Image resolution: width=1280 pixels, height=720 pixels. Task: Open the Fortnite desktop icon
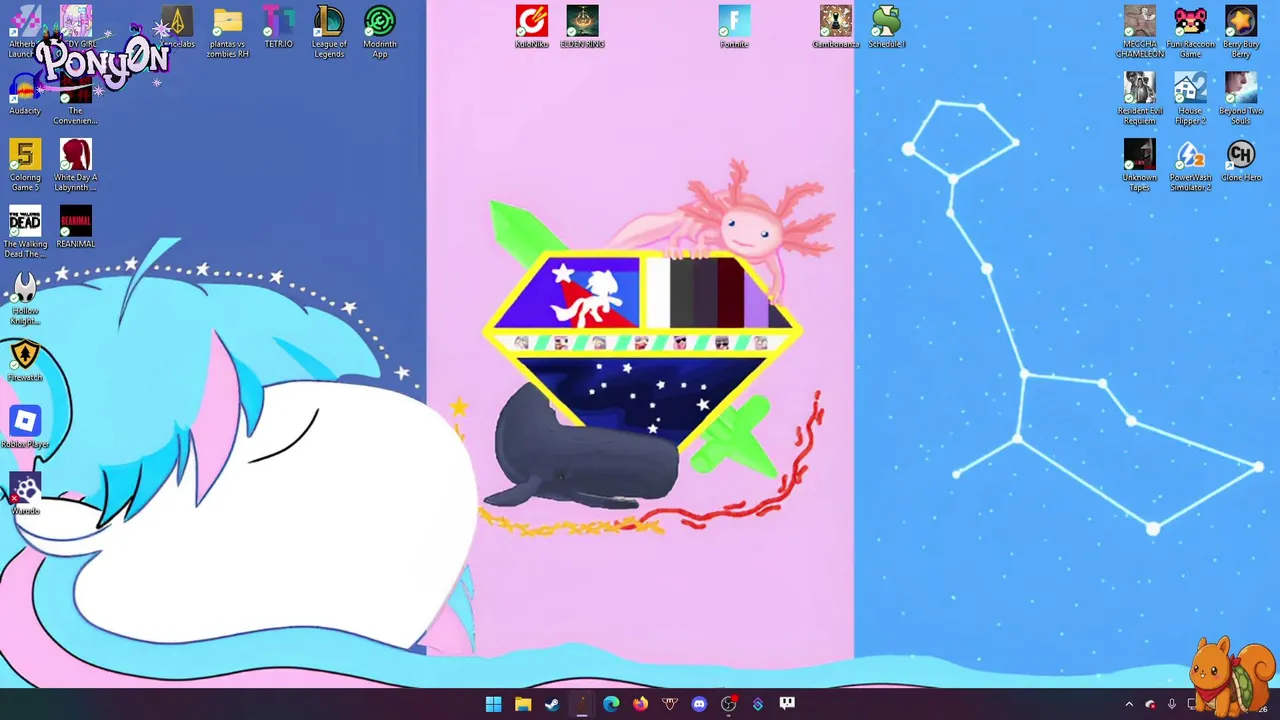(x=734, y=27)
